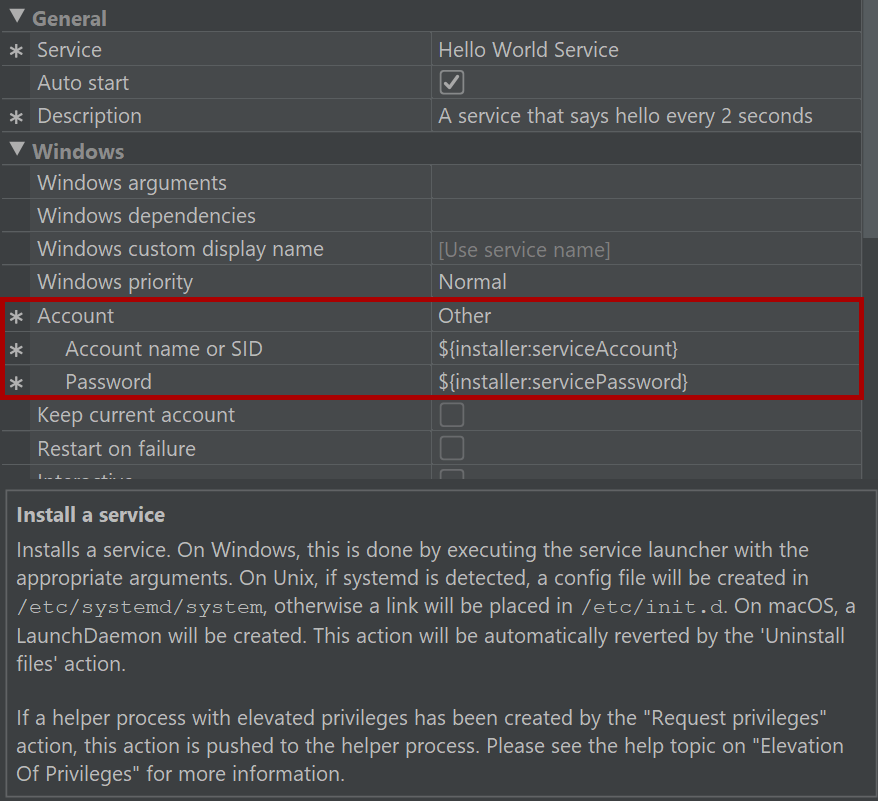This screenshot has height=801, width=878.
Task: Enable the Keep current account checkbox
Action: tap(451, 415)
